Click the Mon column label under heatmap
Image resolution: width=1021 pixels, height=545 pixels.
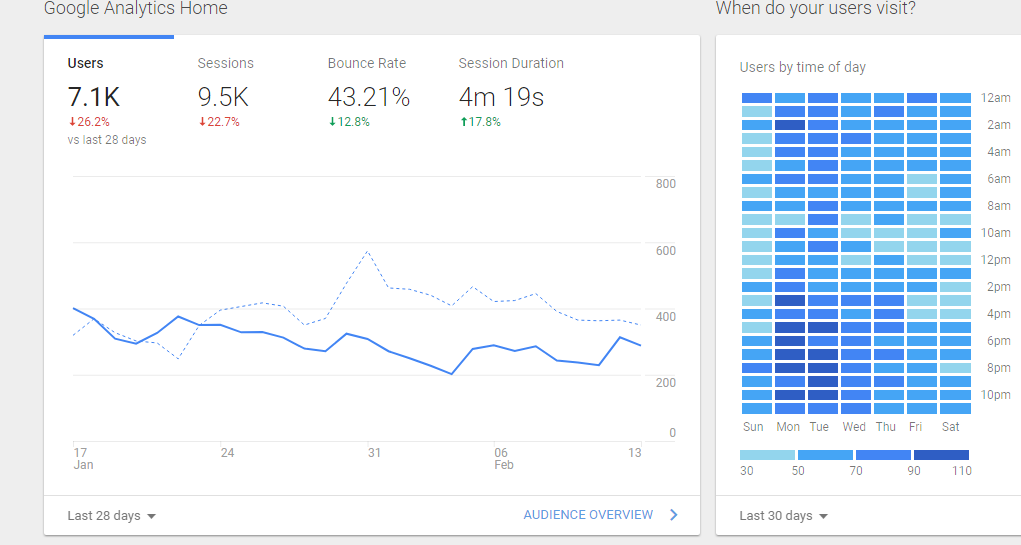click(788, 427)
